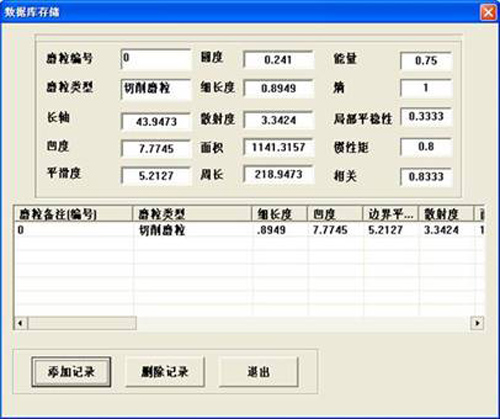Click the 散射度 column header

446,214
